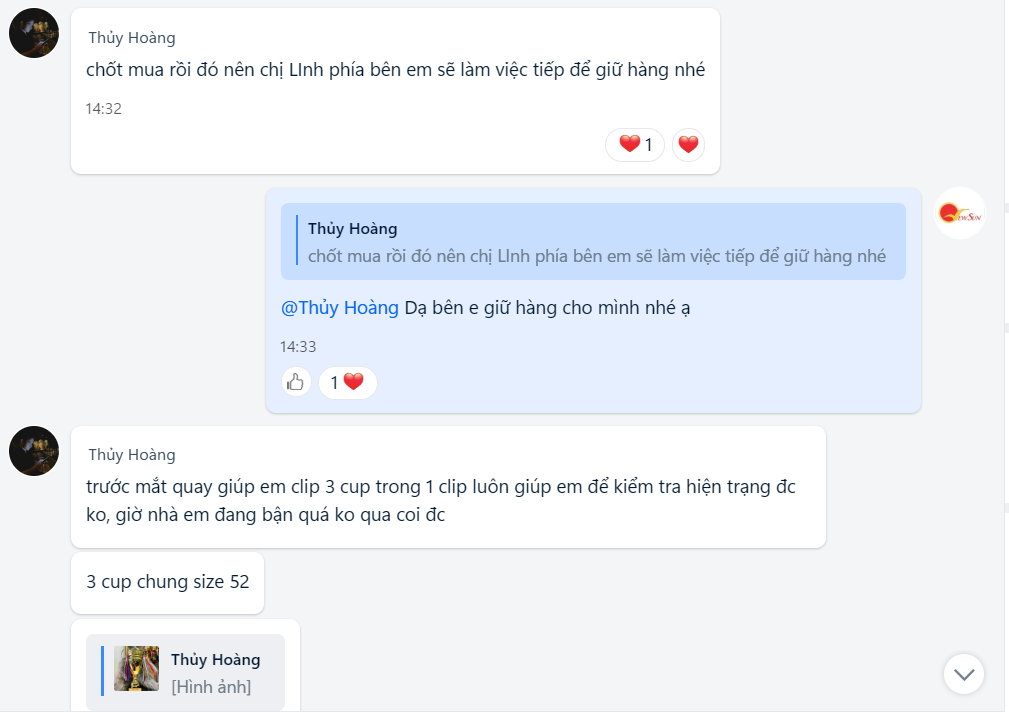The image size is (1009, 712).
Task: Open the heart reaction count under the 14:33 reply
Action: pyautogui.click(x=347, y=382)
